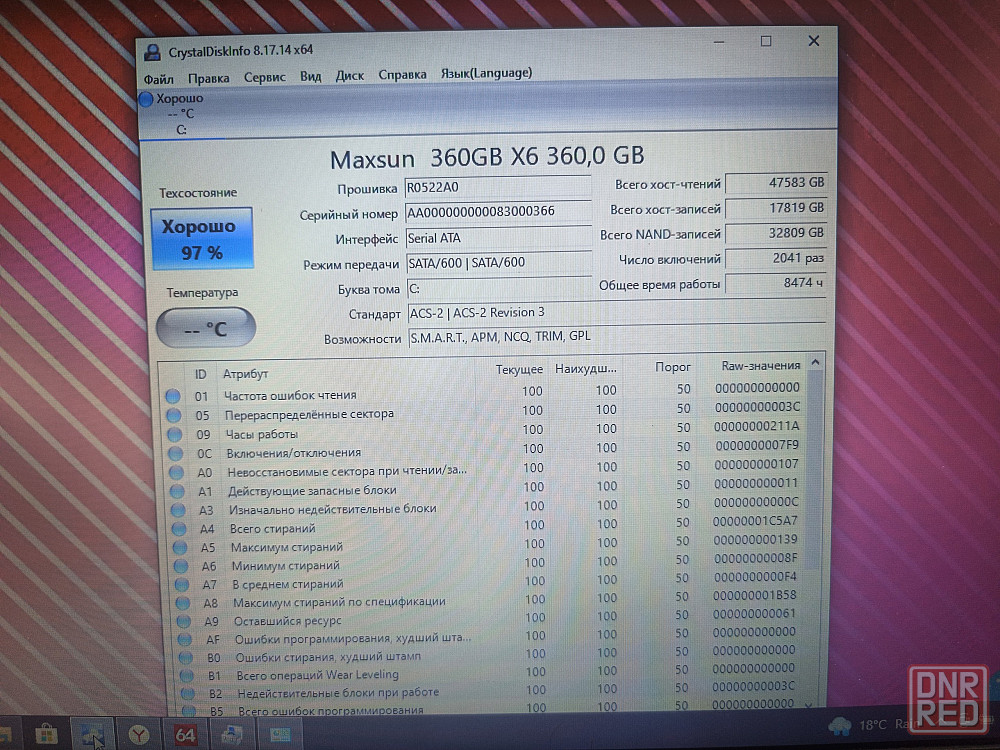Click the Число включений value 2041 раз
The image size is (1000, 750).
tap(776, 258)
